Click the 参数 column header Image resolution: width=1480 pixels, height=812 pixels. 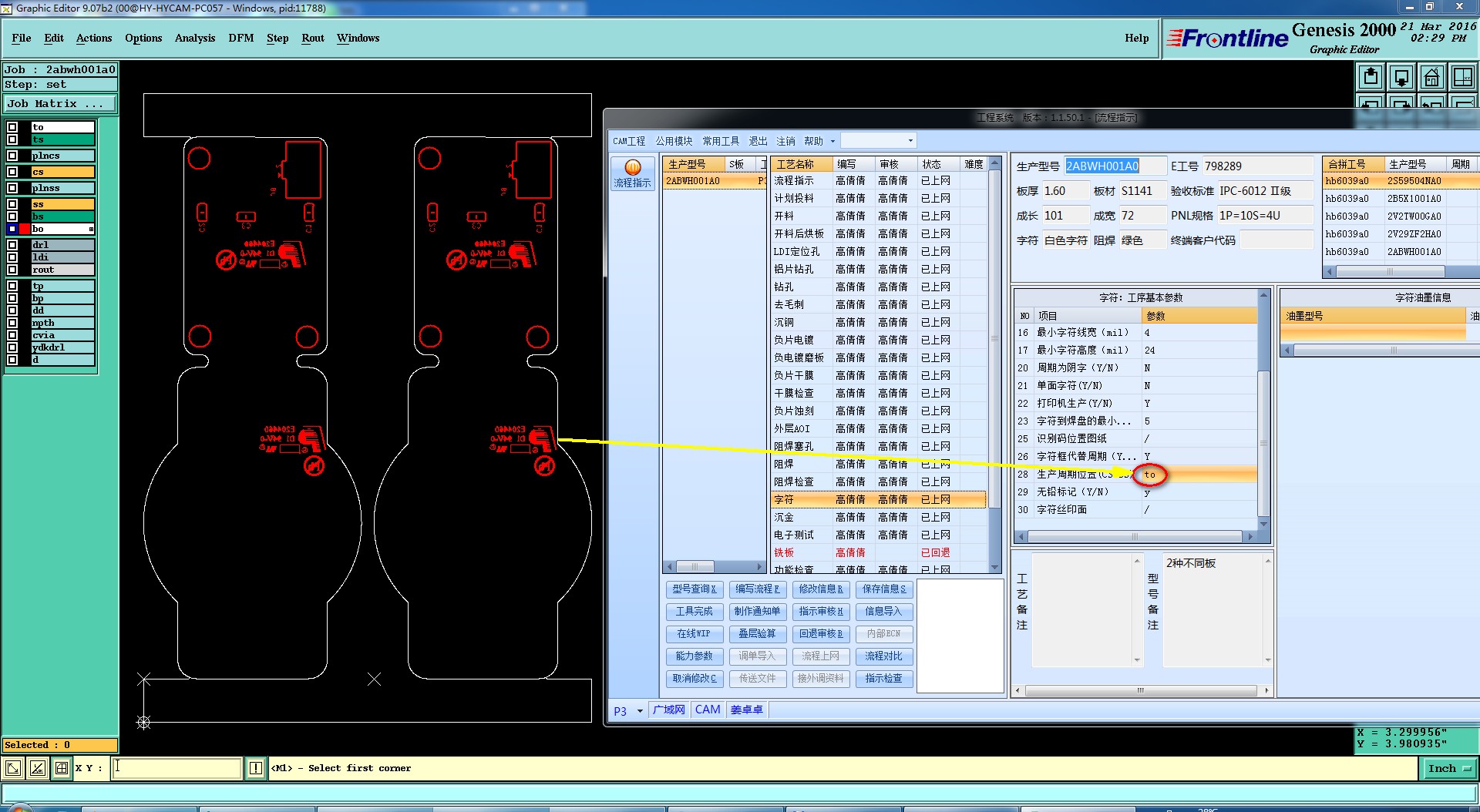1199,316
